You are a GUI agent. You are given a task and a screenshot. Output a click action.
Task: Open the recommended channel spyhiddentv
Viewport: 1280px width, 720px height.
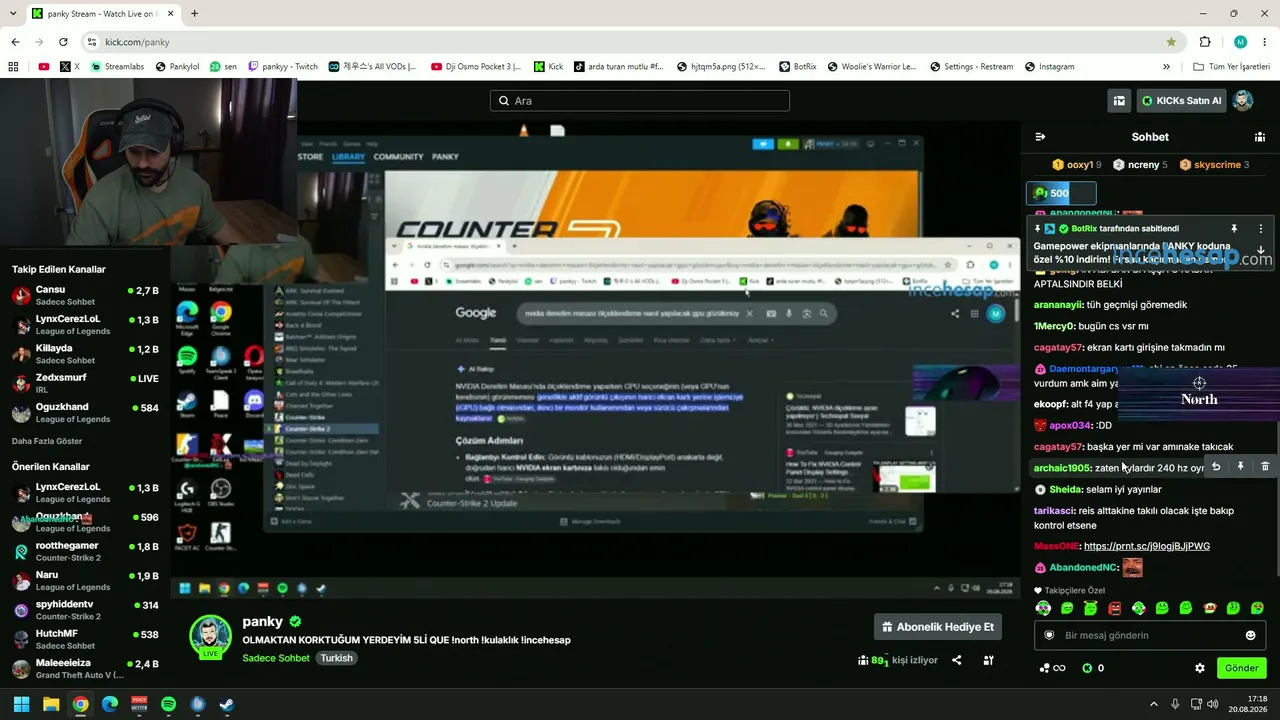(84, 610)
